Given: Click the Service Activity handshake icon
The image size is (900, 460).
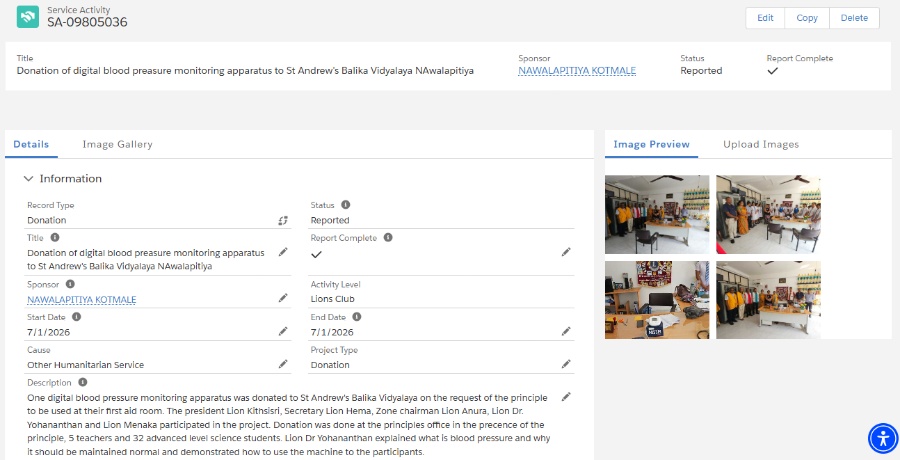Looking at the screenshot, I should 28,17.
